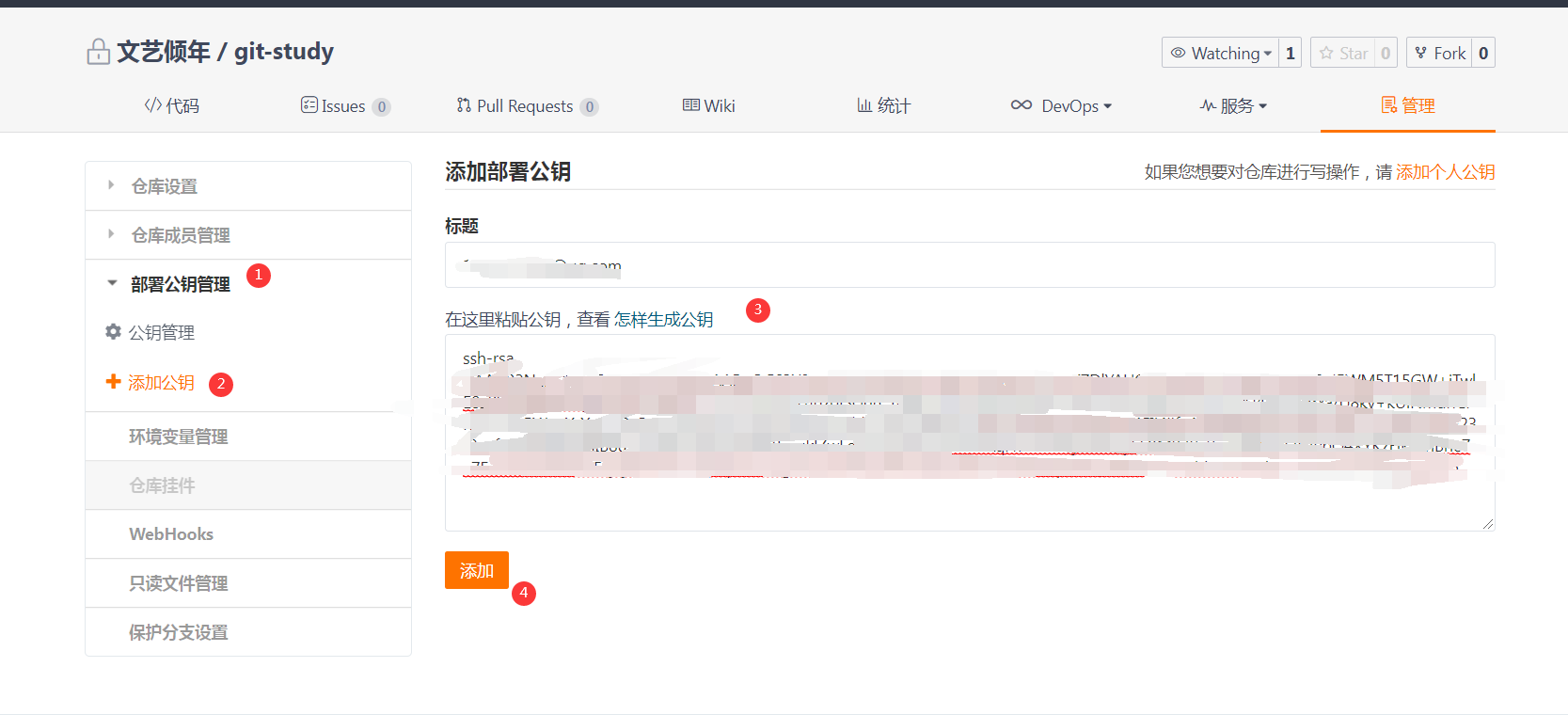Click the fork icon on Fork button
Image resolution: width=1568 pixels, height=715 pixels.
pos(1421,53)
